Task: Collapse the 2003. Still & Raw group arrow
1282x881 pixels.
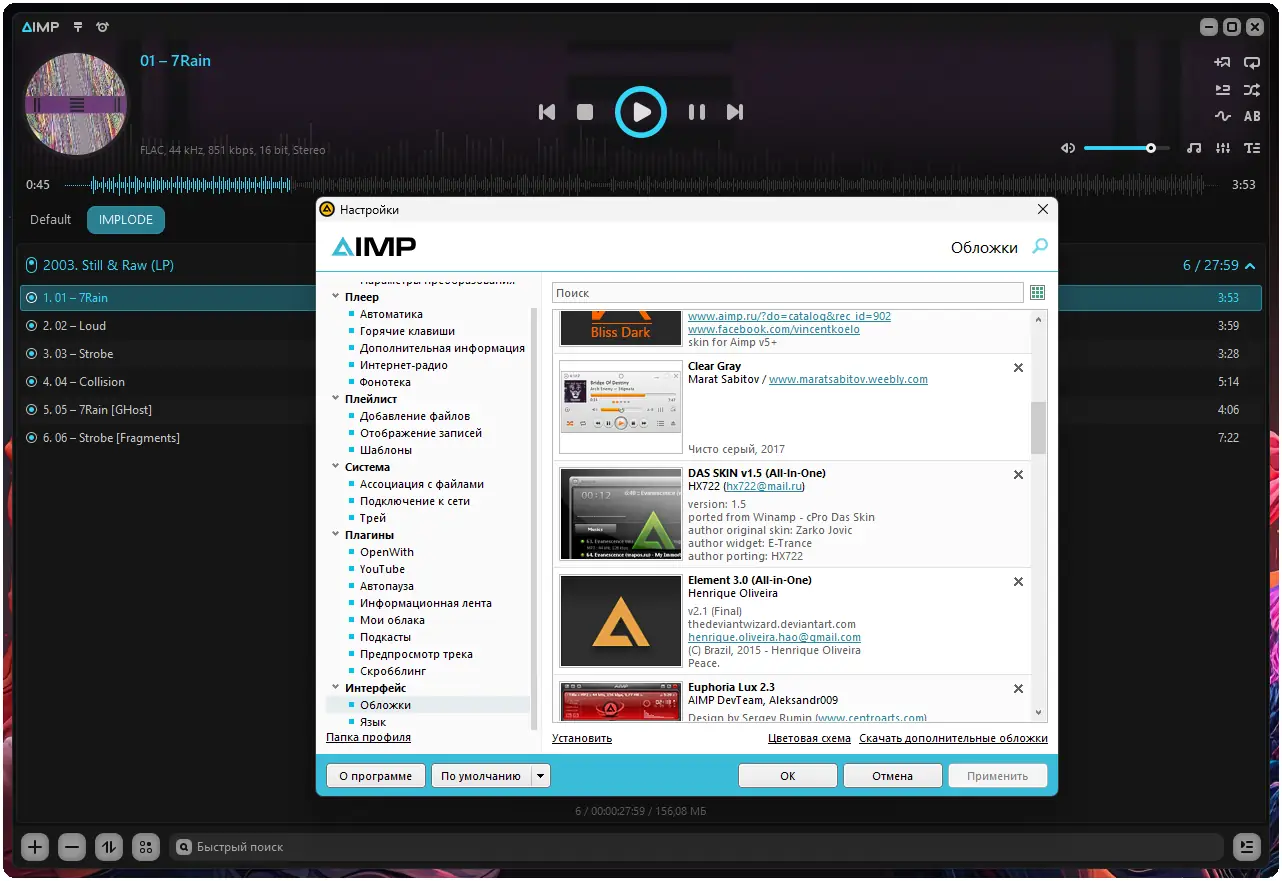Action: pos(1250,266)
